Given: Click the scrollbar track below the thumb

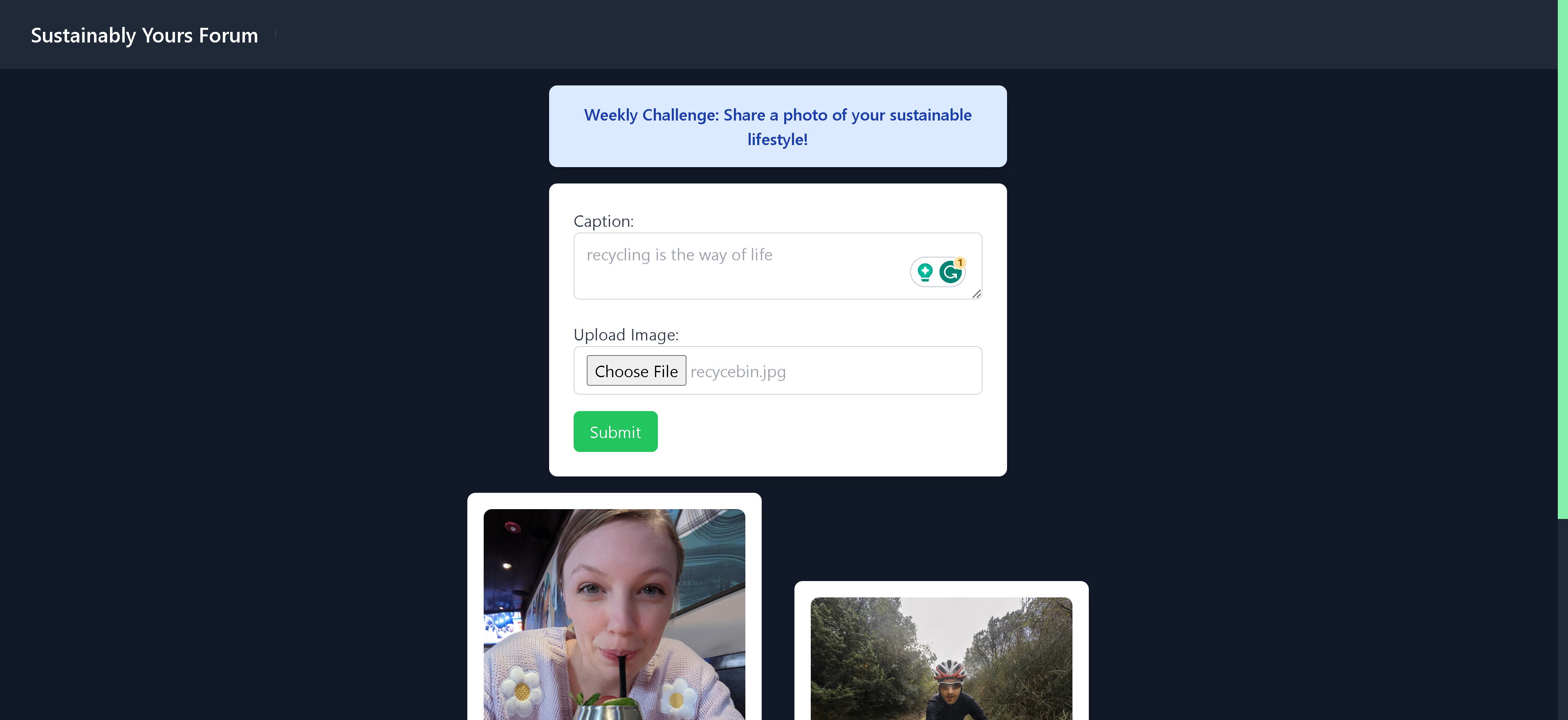Looking at the screenshot, I should pos(1563,619).
